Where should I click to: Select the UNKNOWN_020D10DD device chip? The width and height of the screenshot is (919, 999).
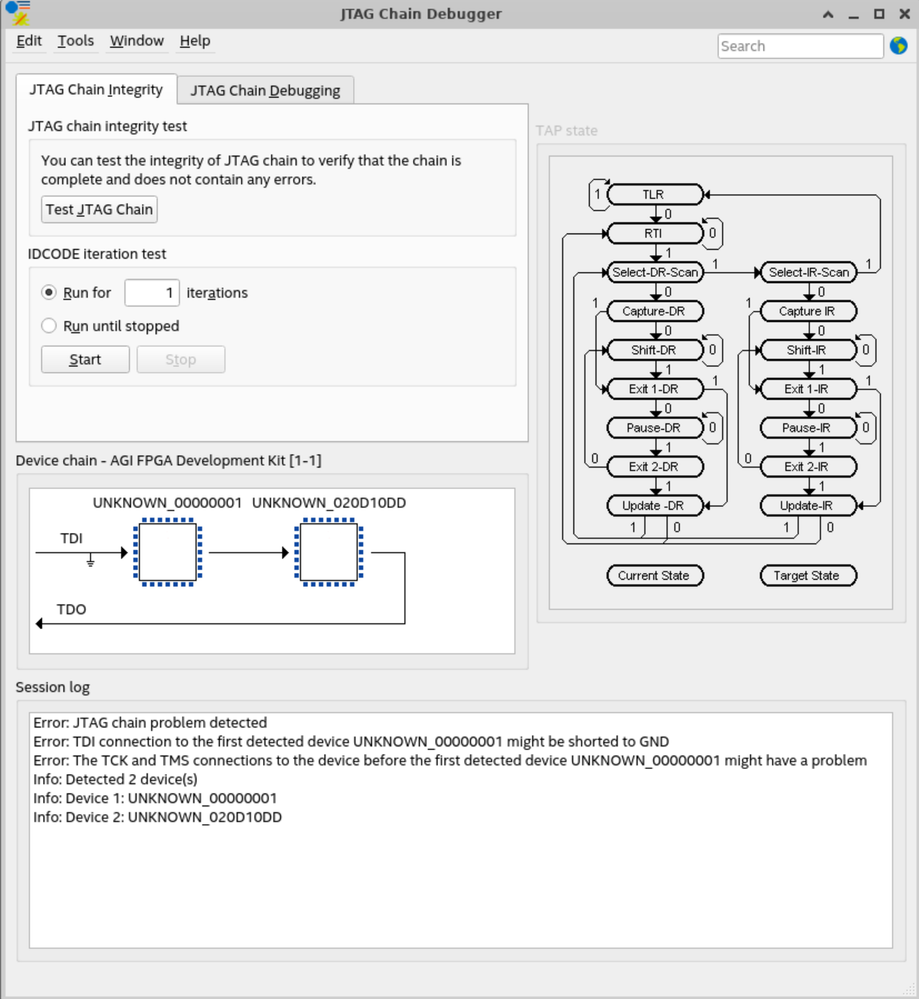point(329,552)
